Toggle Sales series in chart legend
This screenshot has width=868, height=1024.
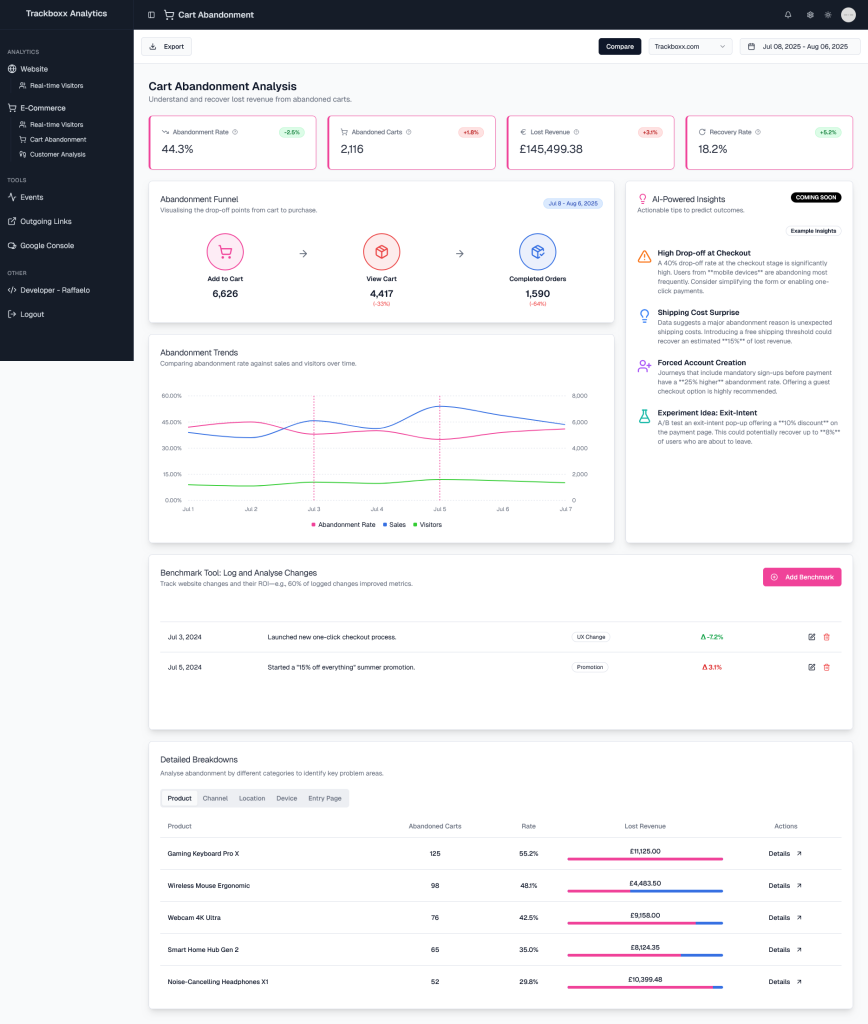tap(394, 524)
